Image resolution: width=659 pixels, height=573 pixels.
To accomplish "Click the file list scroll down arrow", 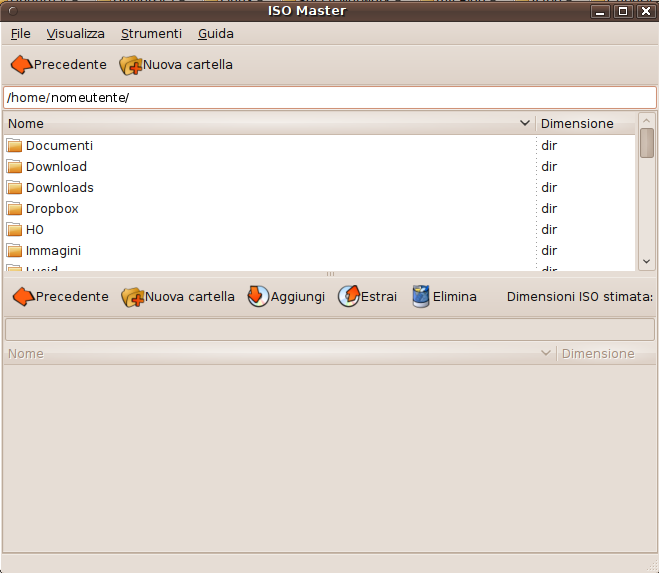I will [x=647, y=262].
